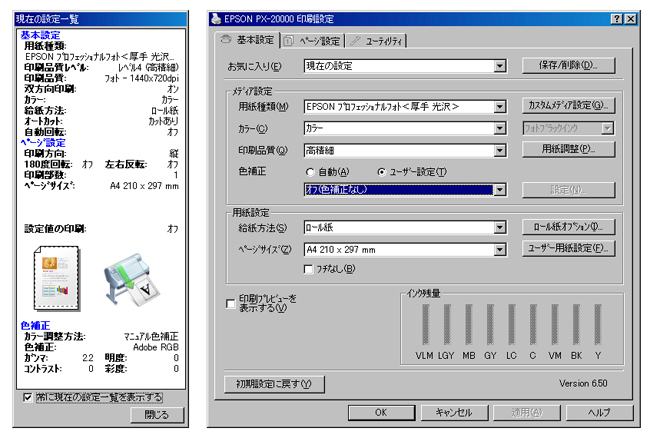Click the 用紙調整 button
Screen dimensions: 650x438
568,149
